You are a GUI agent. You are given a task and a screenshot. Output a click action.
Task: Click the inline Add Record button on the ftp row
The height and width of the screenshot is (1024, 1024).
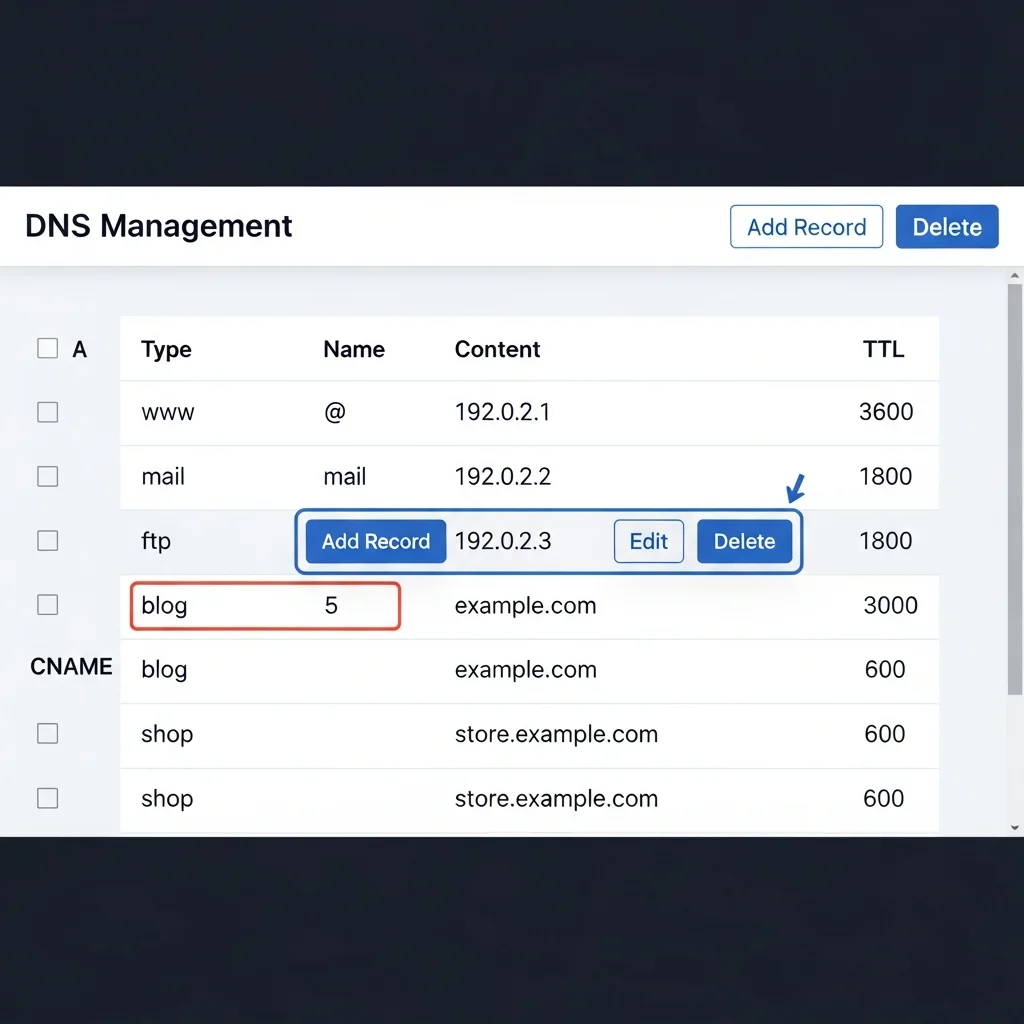(375, 541)
